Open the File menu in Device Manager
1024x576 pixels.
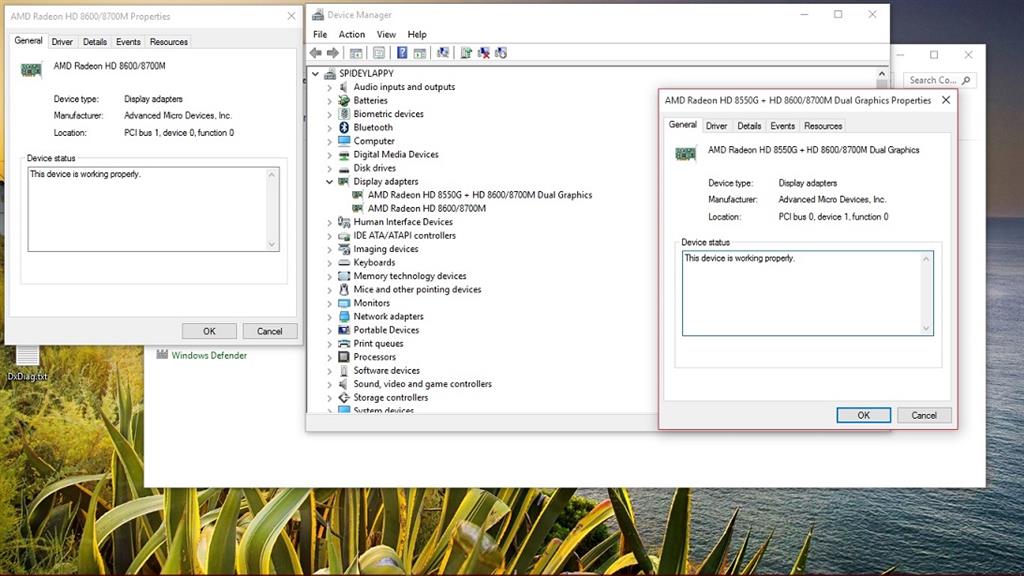point(320,34)
